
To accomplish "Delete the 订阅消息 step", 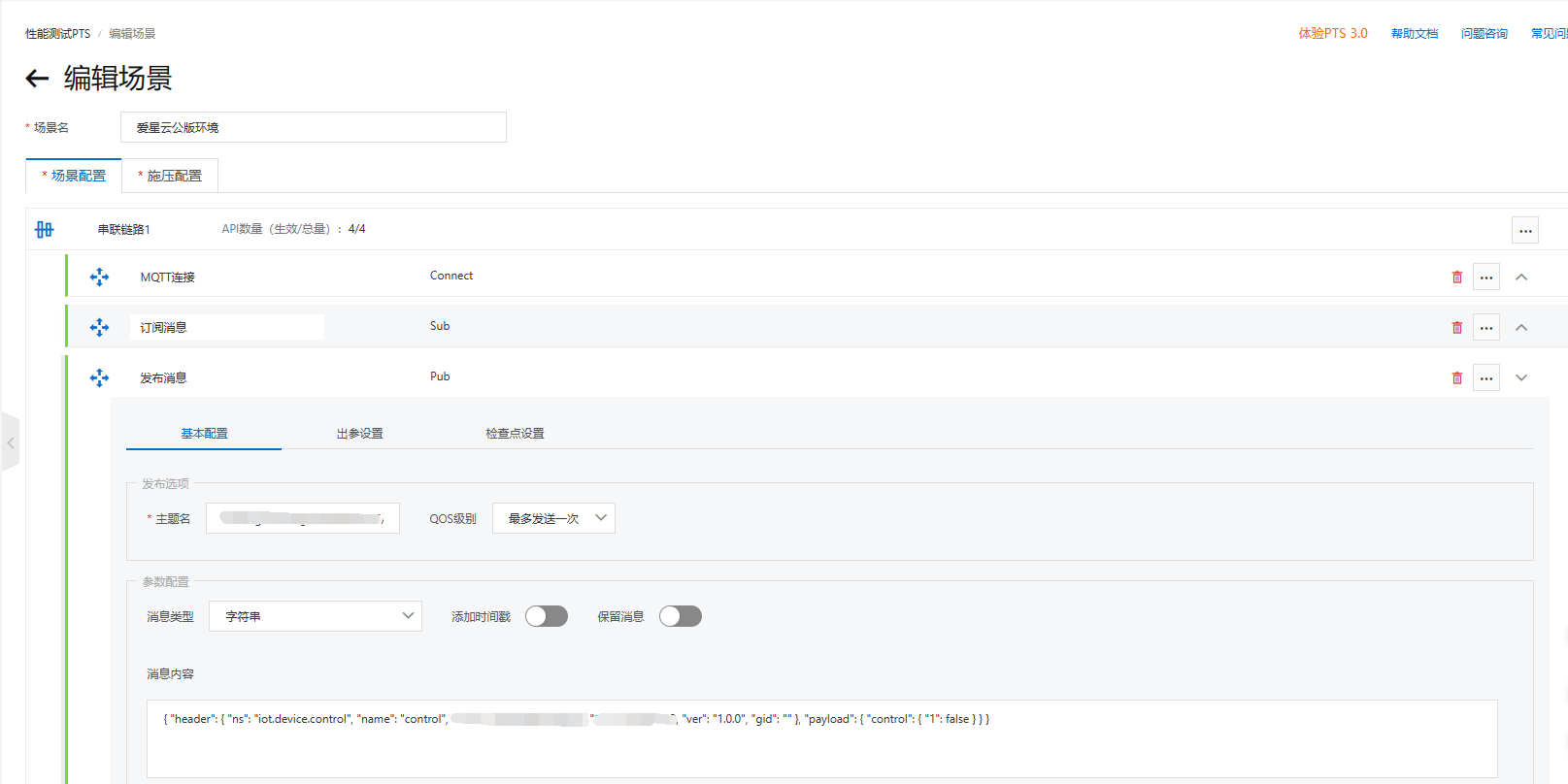I will click(1457, 328).
